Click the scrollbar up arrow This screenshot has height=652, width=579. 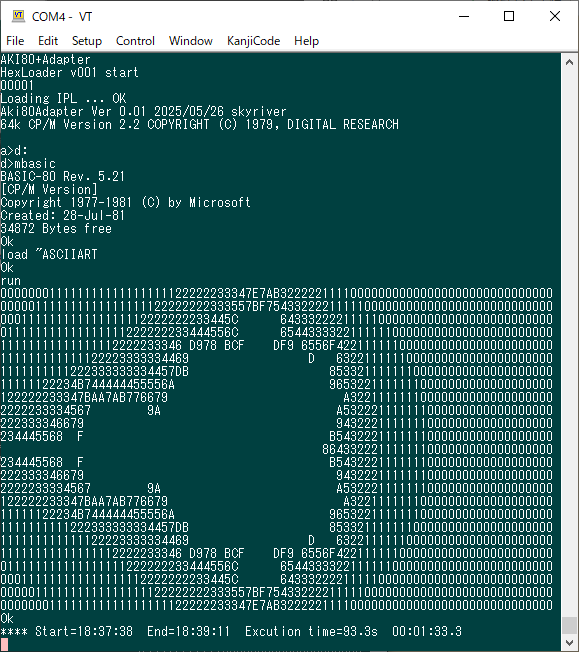point(569,62)
